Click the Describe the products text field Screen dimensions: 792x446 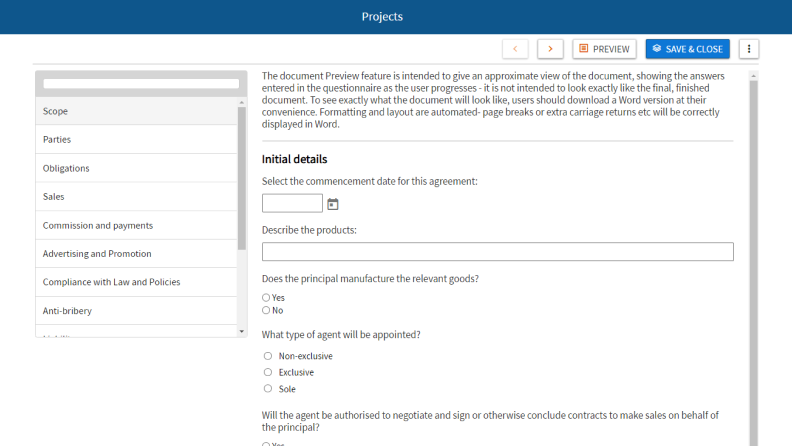click(497, 252)
